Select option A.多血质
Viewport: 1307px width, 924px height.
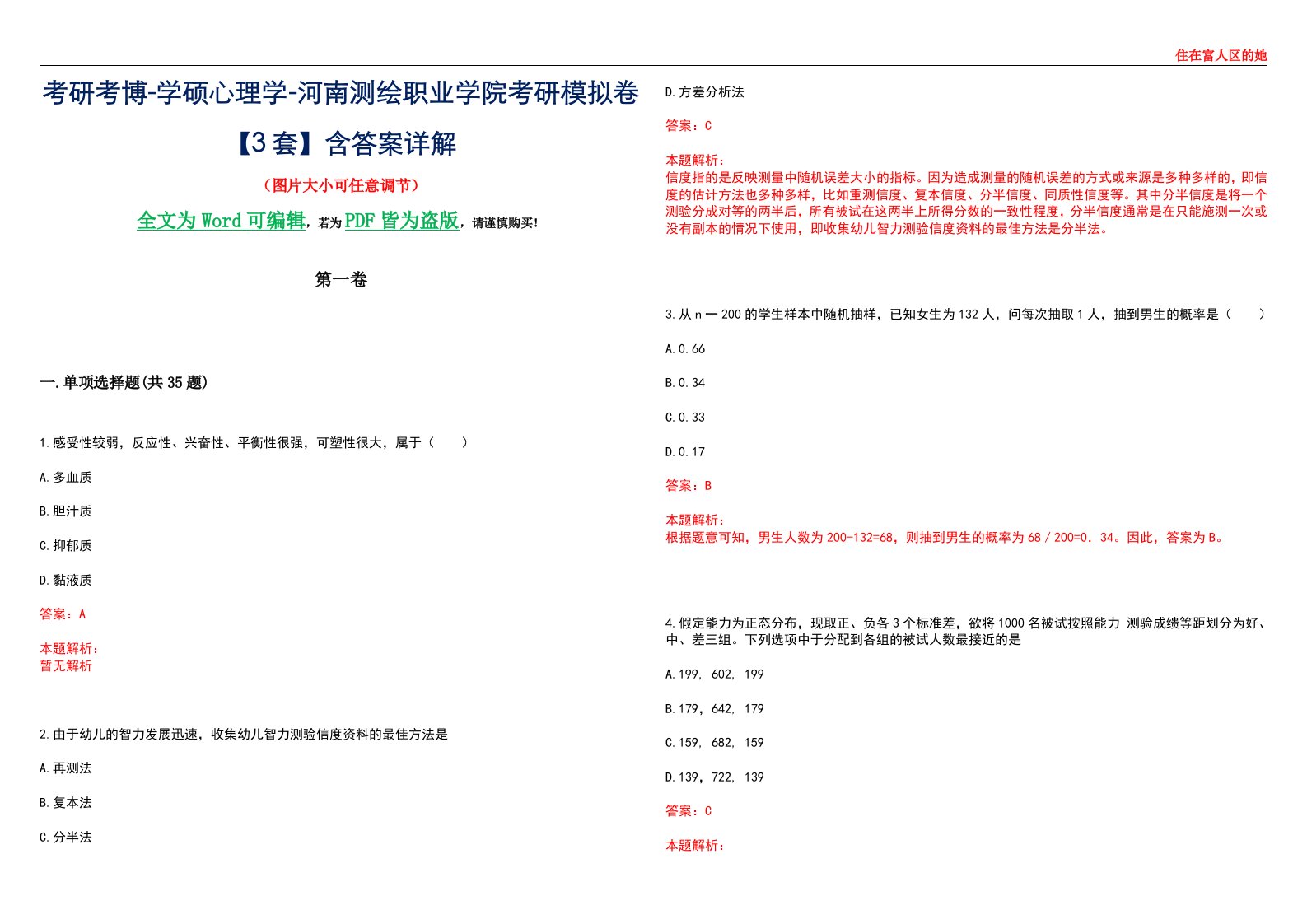[x=66, y=478]
